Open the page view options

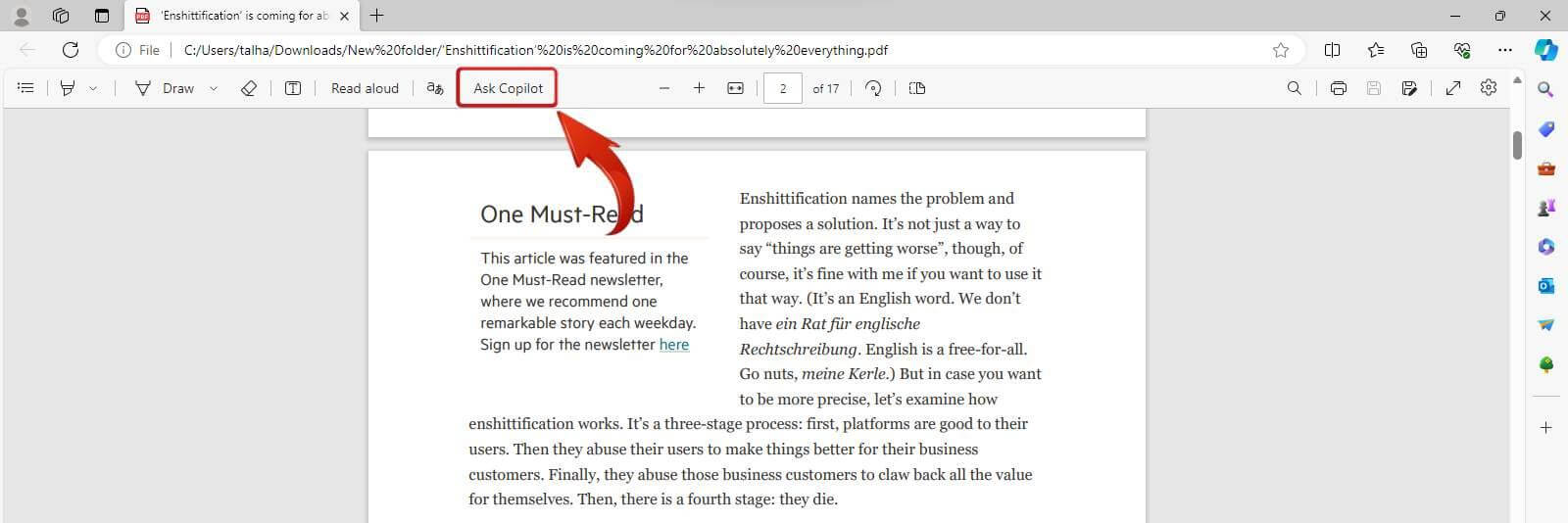(x=917, y=88)
